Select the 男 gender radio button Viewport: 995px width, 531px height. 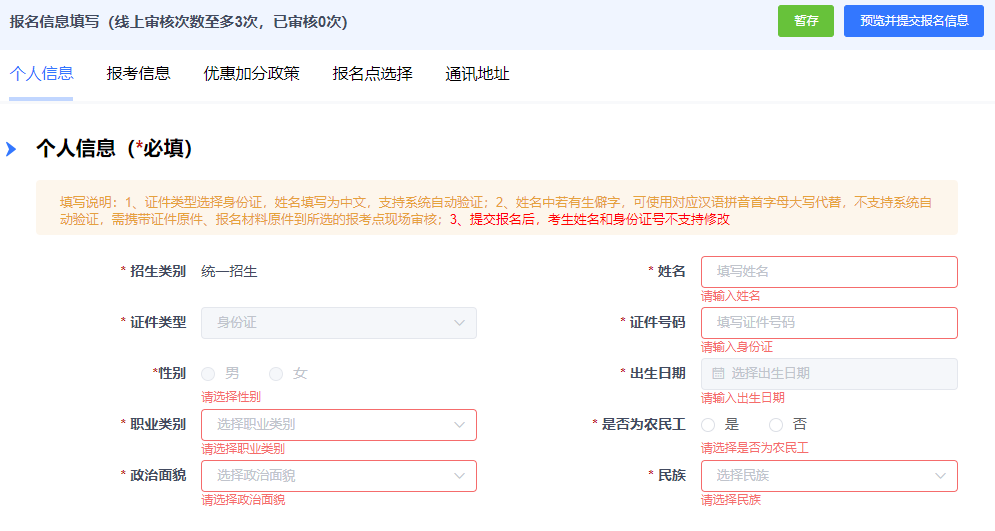(209, 374)
